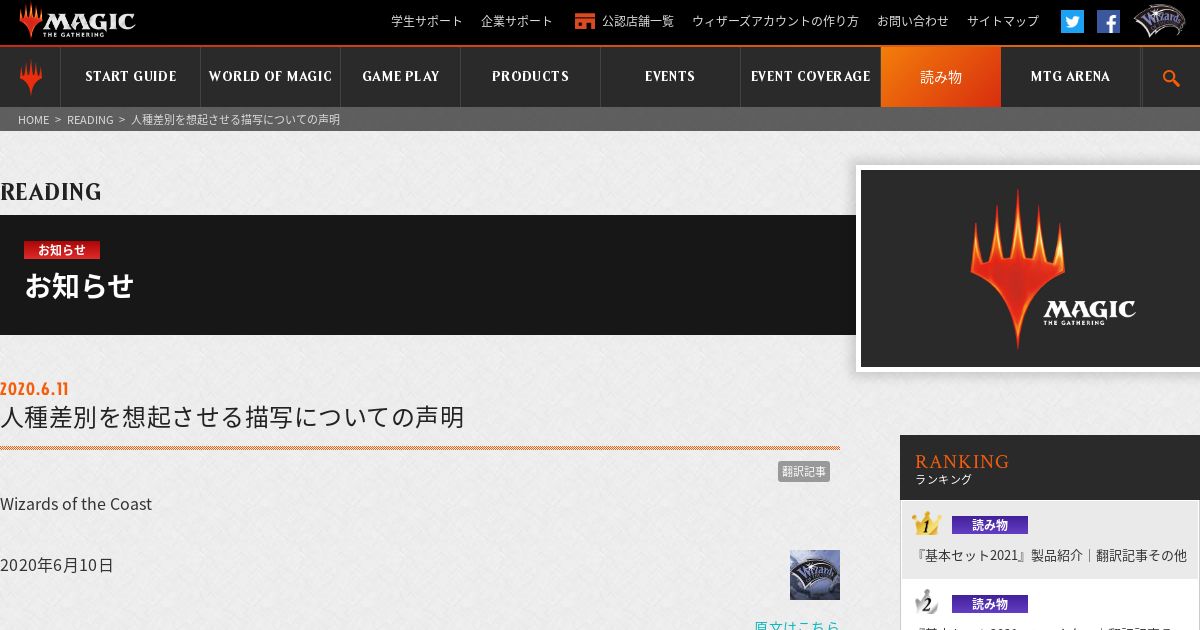Open サイトマップ link
This screenshot has height=630, width=1200.
pos(1003,21)
